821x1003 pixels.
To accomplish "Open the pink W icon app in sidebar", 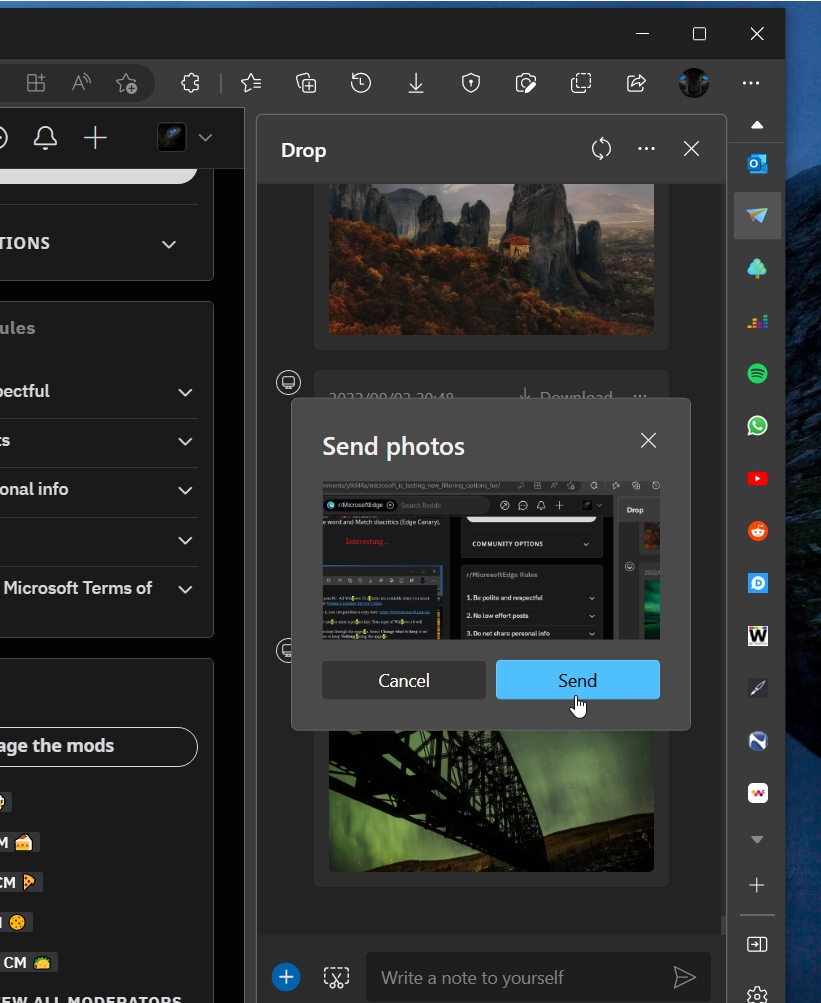I will (x=758, y=793).
